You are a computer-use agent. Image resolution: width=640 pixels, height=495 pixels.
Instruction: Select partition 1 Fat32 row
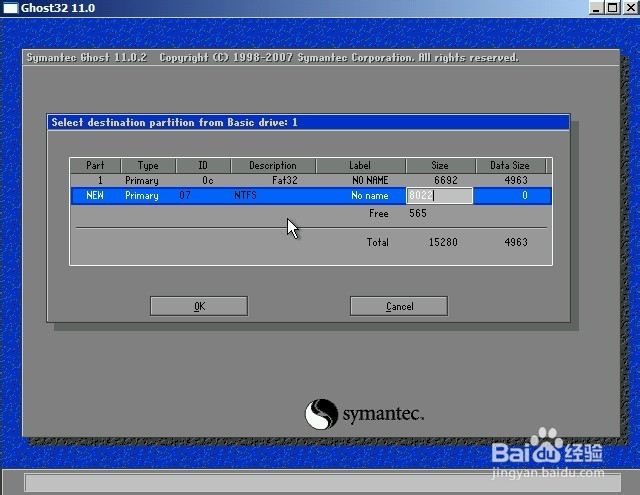coord(311,180)
